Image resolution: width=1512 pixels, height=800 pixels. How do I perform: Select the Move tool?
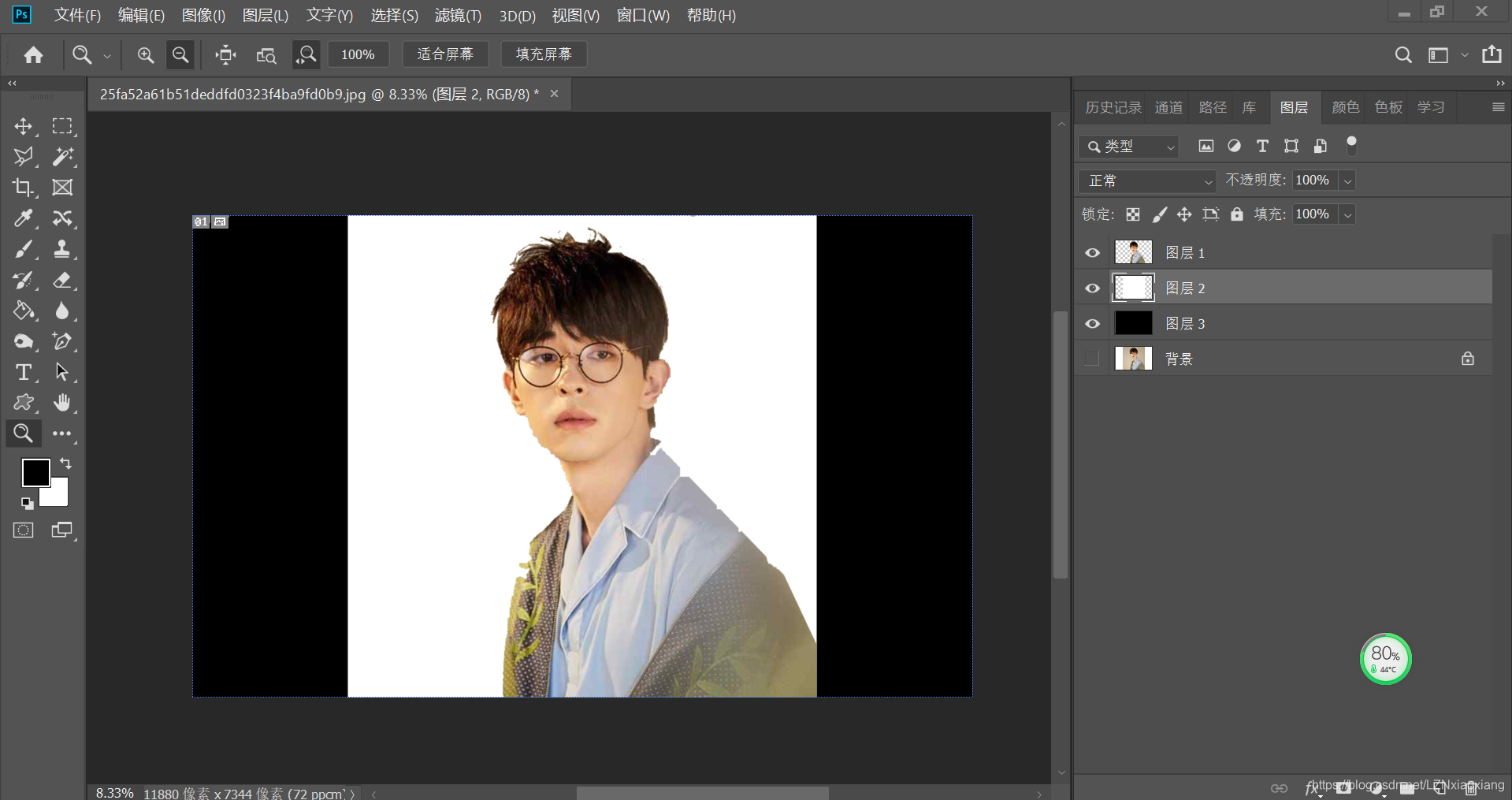[x=23, y=126]
